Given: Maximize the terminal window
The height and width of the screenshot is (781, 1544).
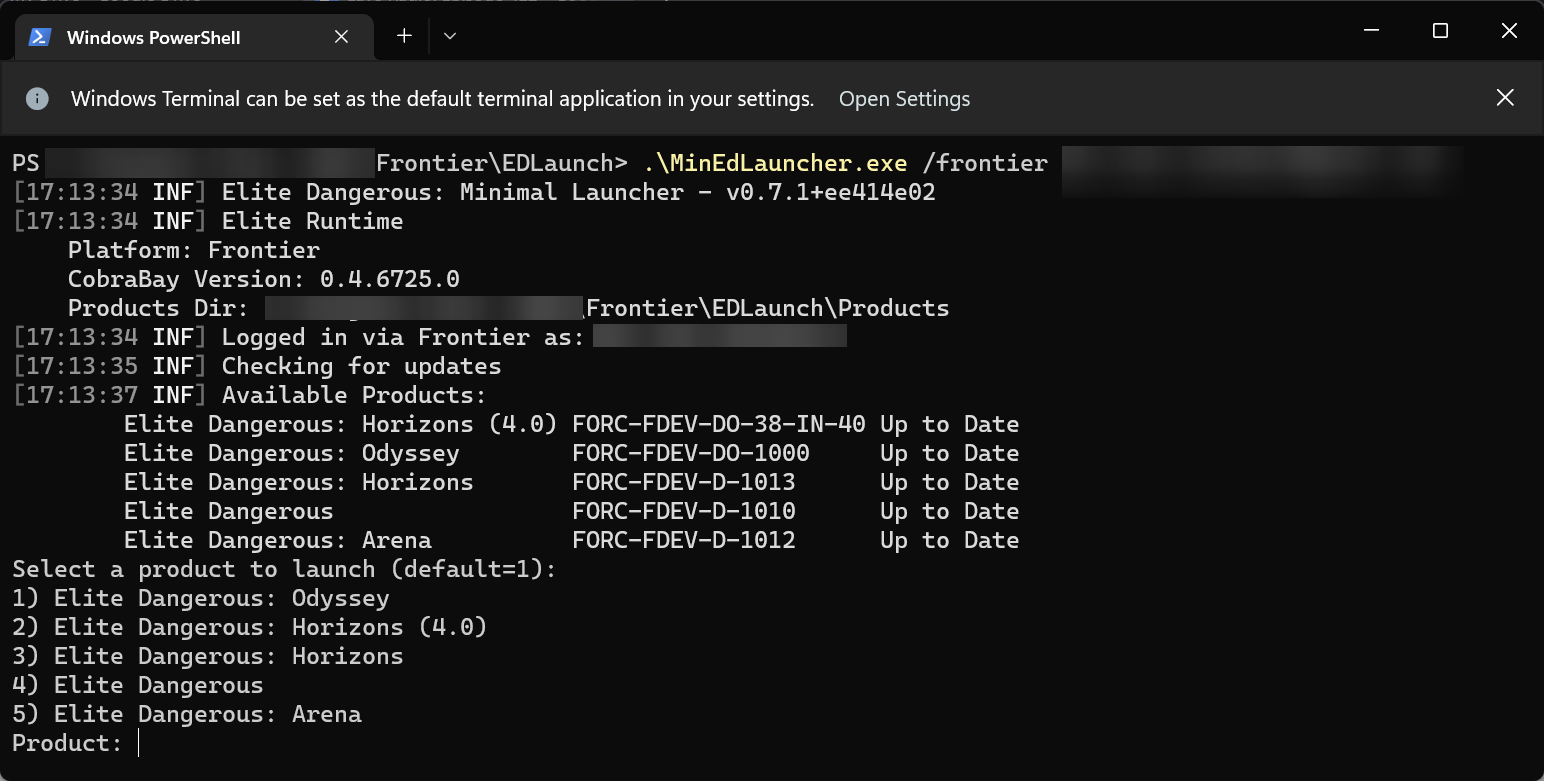Looking at the screenshot, I should [1440, 32].
